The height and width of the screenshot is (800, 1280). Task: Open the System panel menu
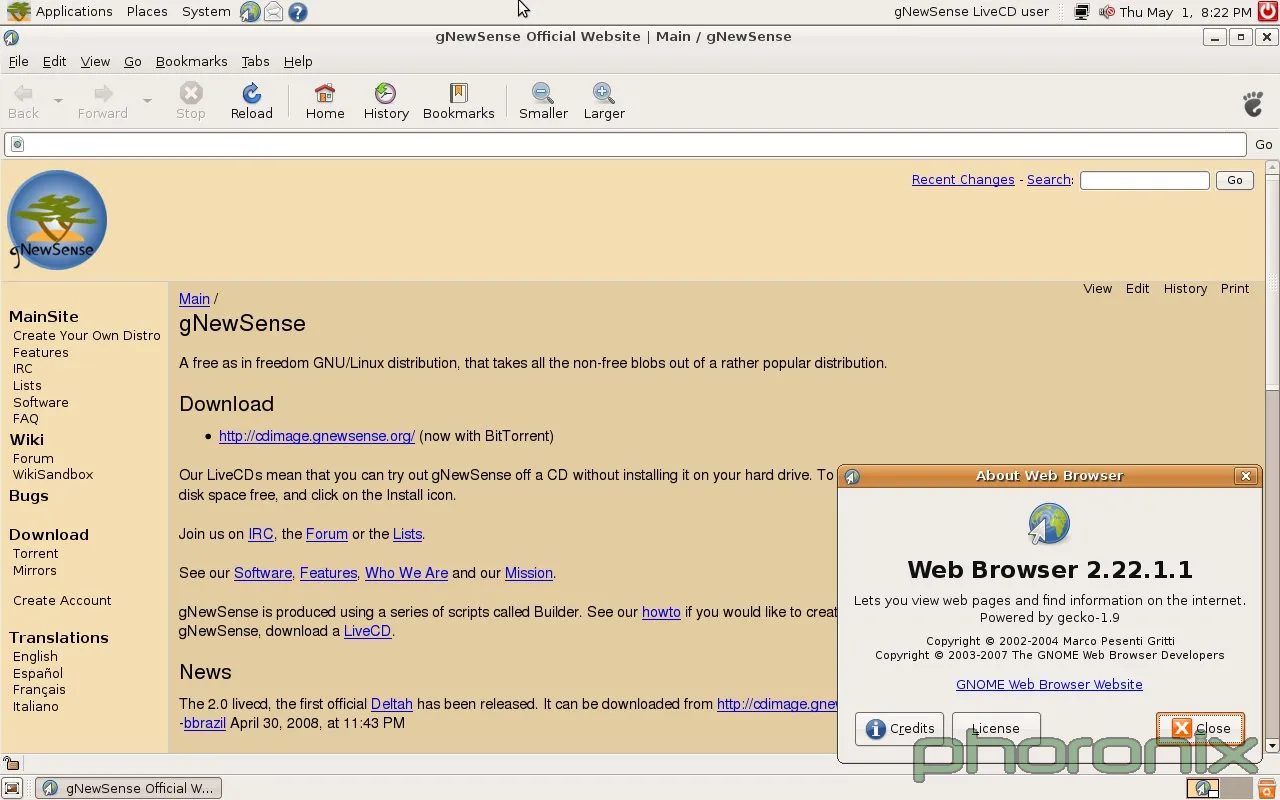pyautogui.click(x=206, y=12)
